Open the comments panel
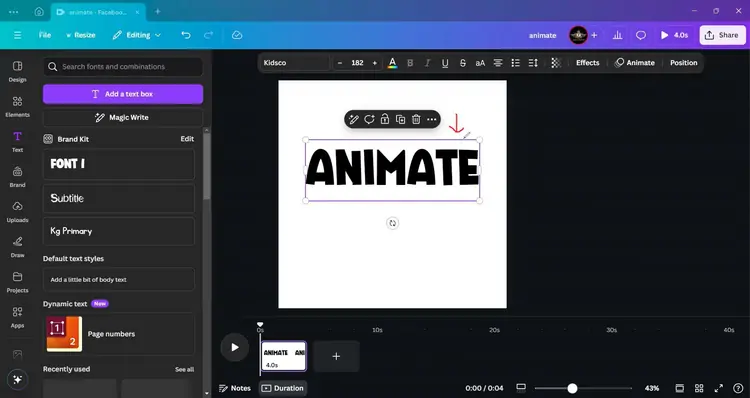This screenshot has width=750, height=398. [641, 35]
